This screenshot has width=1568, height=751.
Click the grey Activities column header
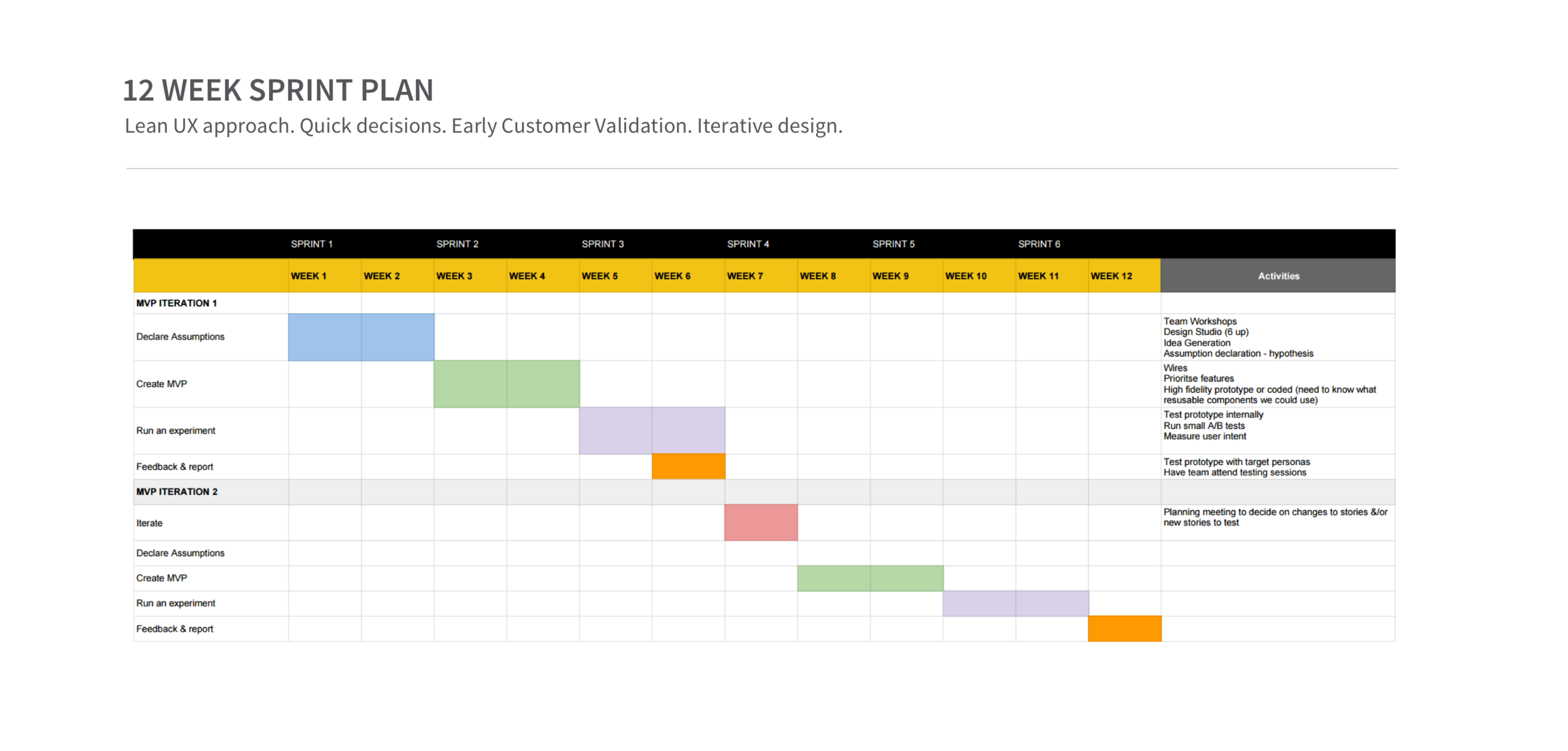click(x=1278, y=276)
